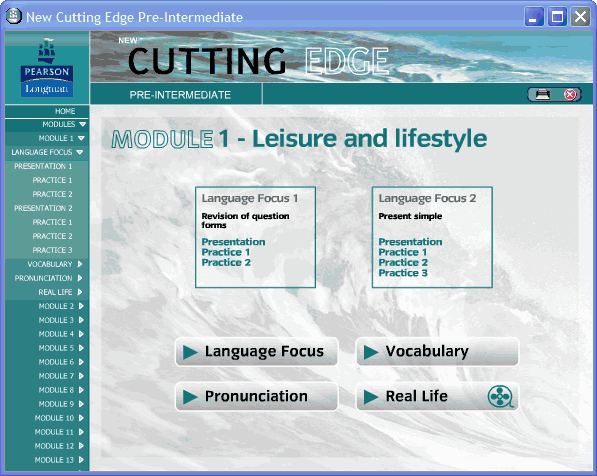Click the PRE-INTERMEDIATE label
The height and width of the screenshot is (476, 597).
click(x=180, y=95)
